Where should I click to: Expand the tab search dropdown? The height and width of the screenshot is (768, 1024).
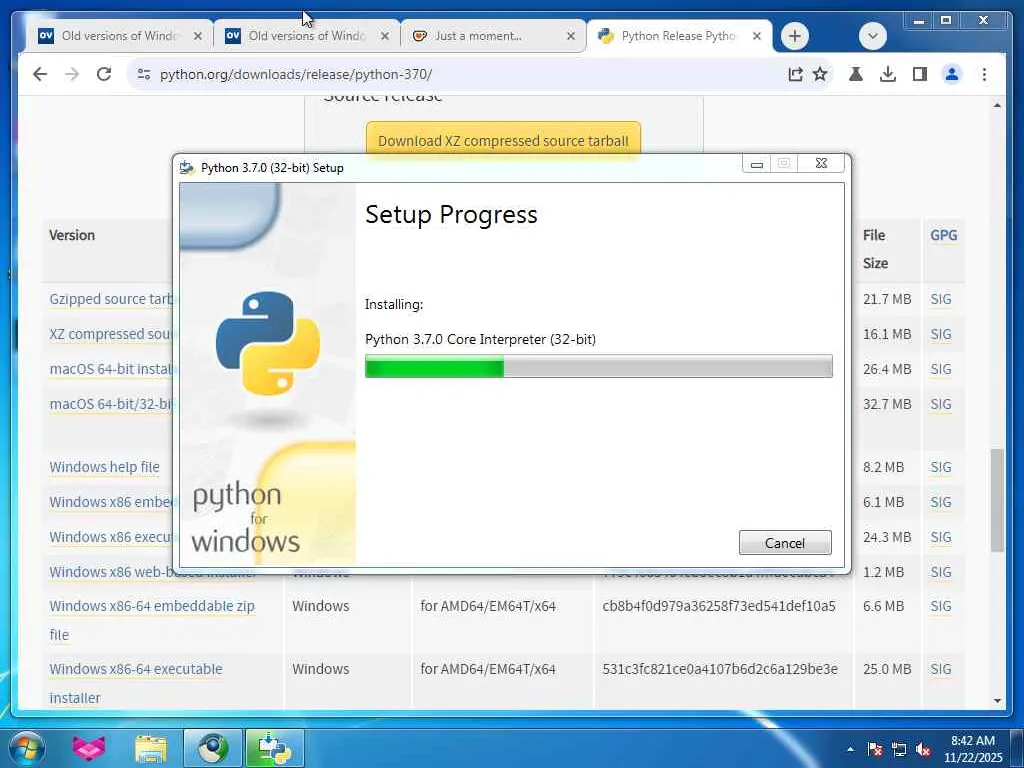872,36
